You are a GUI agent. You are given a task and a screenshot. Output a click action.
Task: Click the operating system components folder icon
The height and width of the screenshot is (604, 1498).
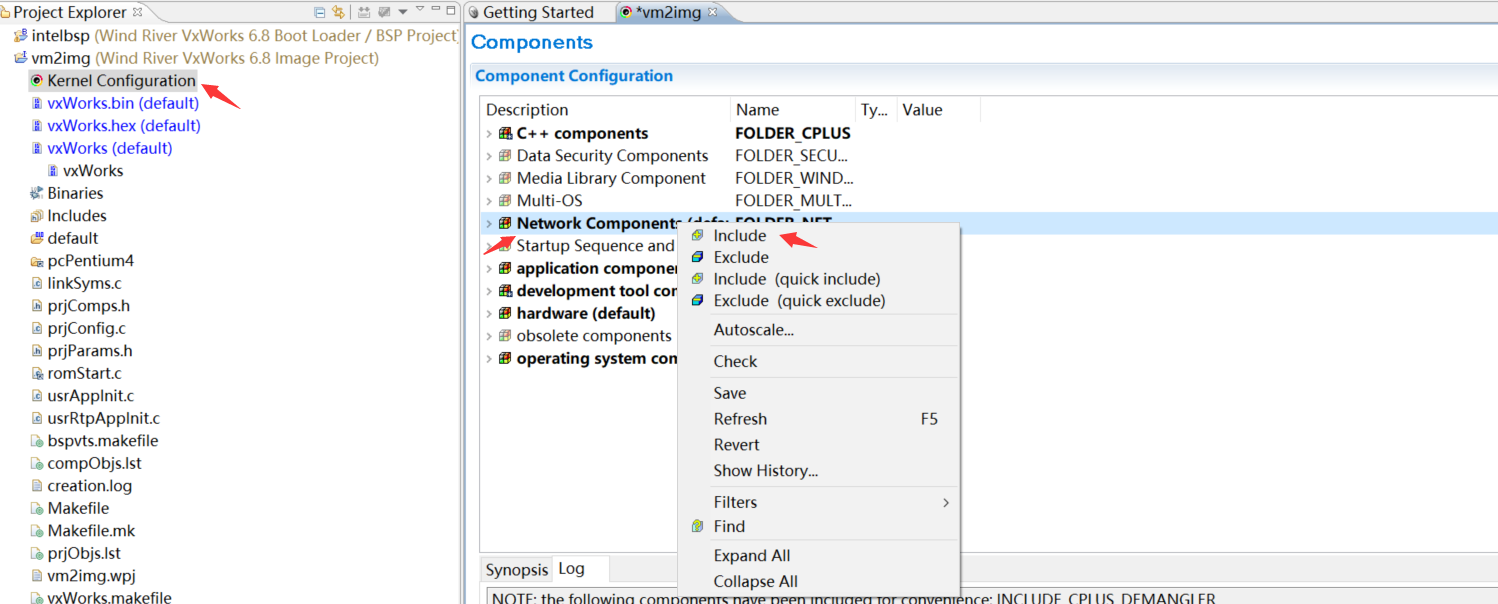[x=505, y=358]
